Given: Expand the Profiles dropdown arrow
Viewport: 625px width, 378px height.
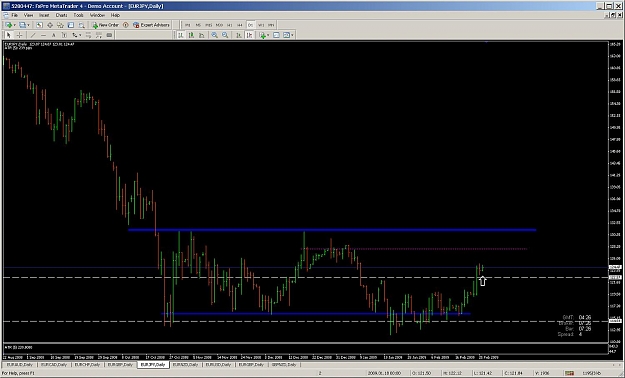Looking at the screenshot, I should (28, 25).
